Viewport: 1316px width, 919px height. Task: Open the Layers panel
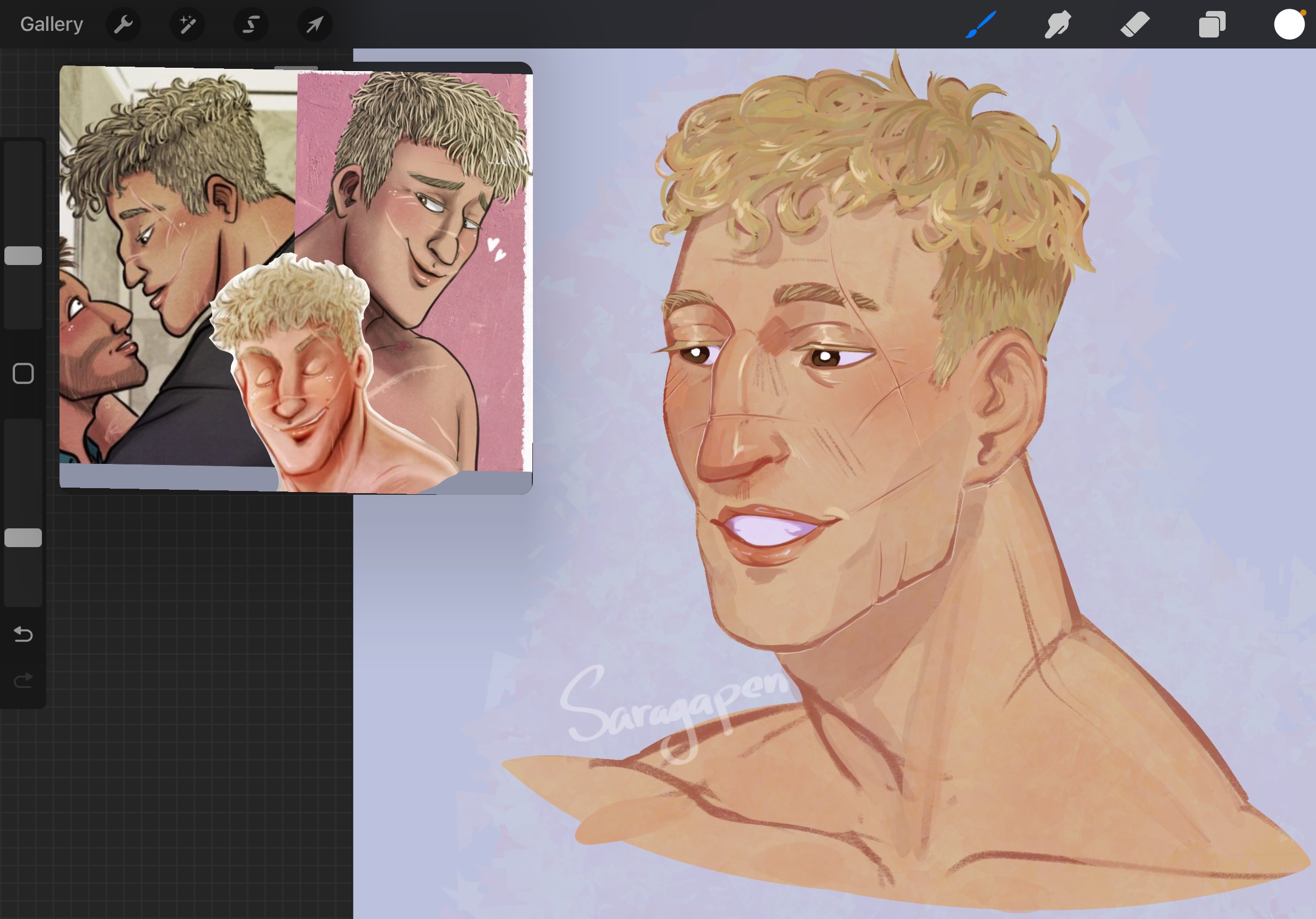click(x=1212, y=25)
